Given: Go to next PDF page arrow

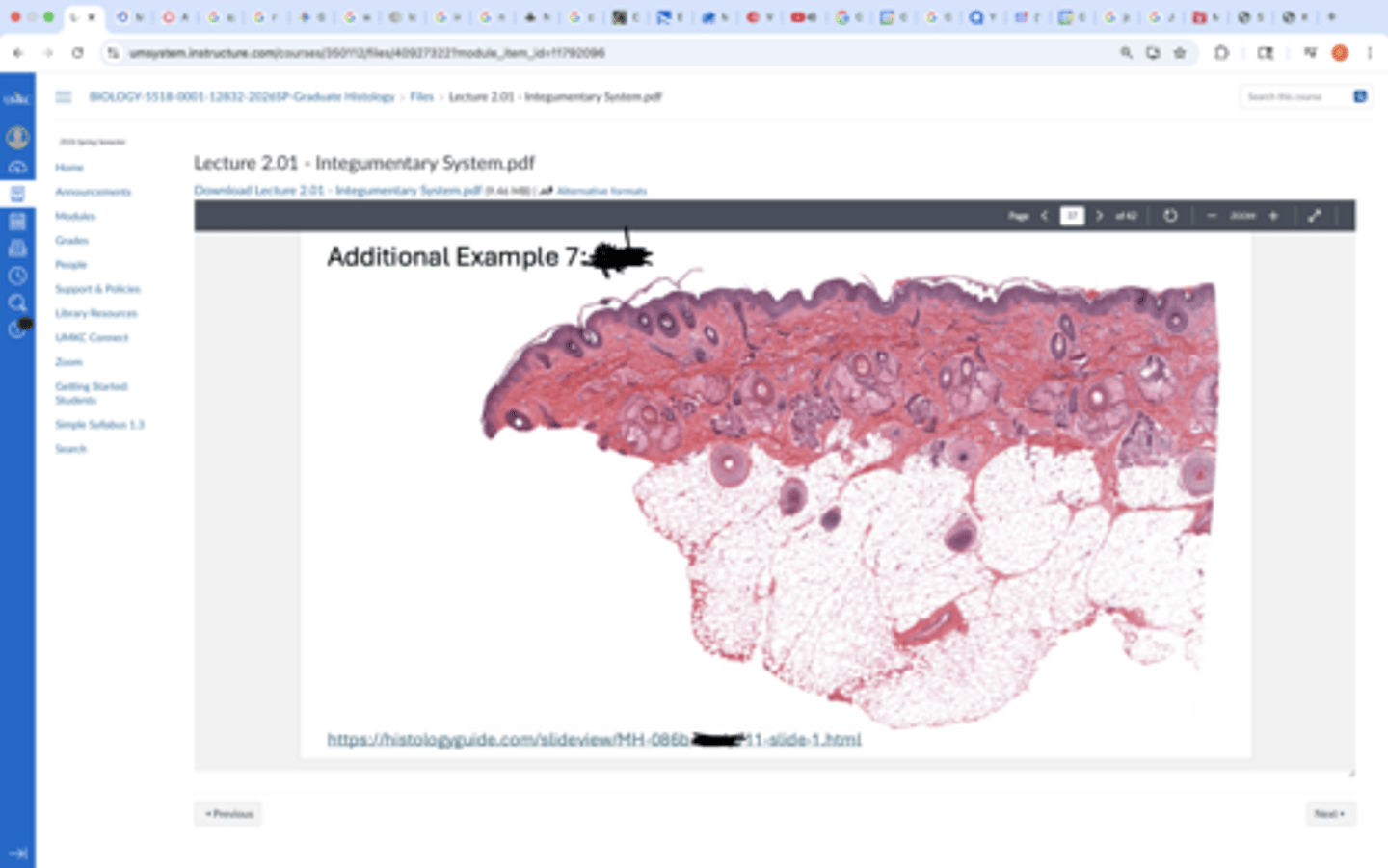Looking at the screenshot, I should coord(1099,216).
